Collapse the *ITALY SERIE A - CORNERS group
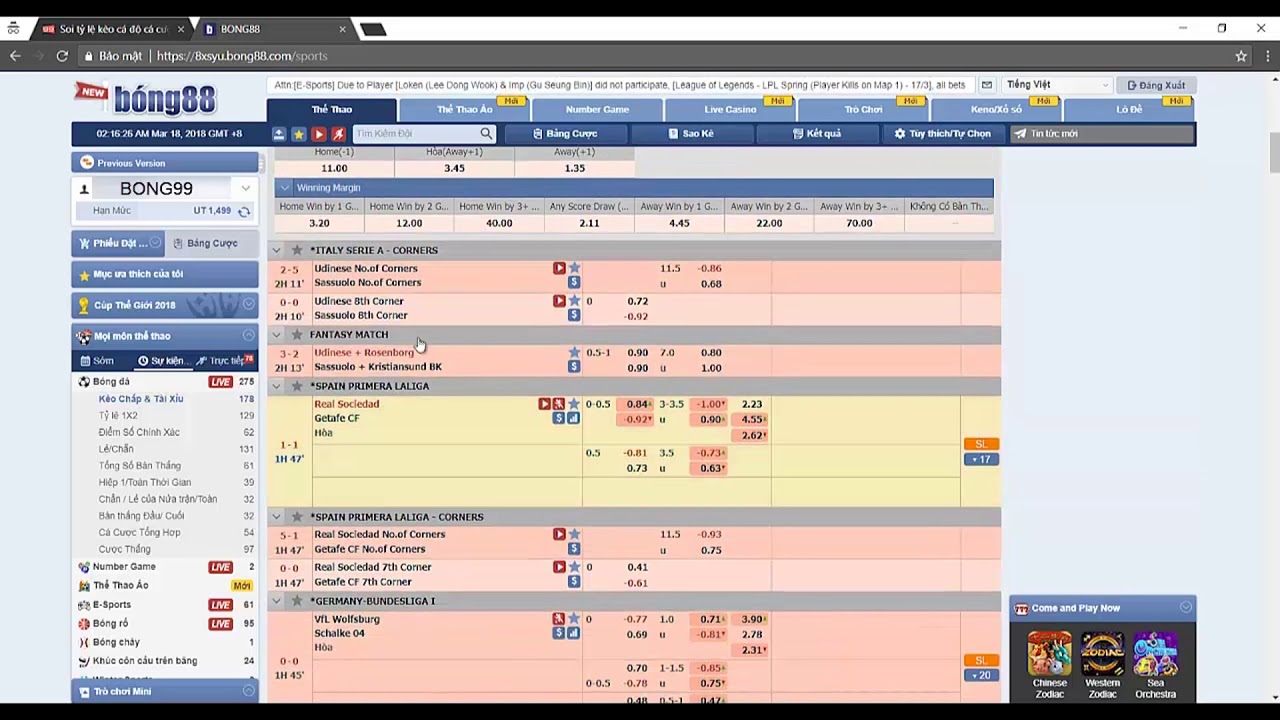 pyautogui.click(x=277, y=250)
